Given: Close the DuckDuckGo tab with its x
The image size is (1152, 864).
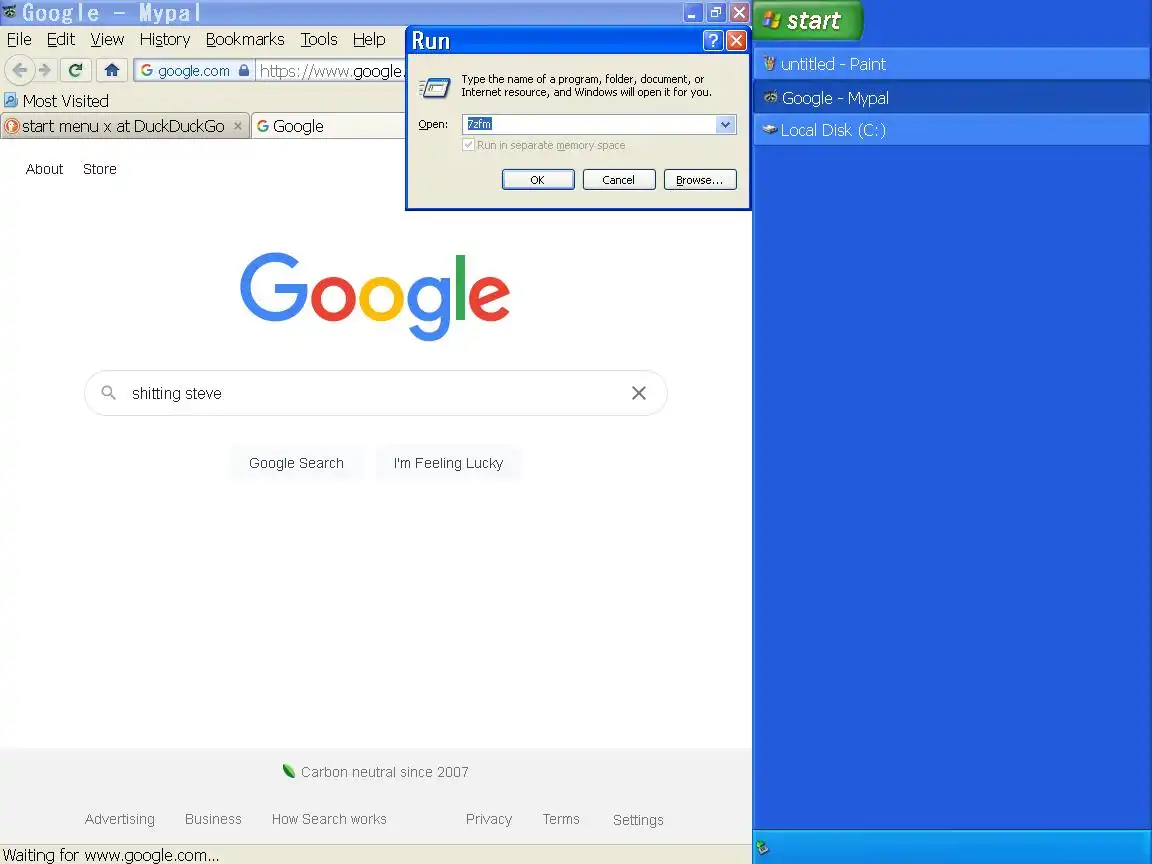Looking at the screenshot, I should (x=237, y=126).
